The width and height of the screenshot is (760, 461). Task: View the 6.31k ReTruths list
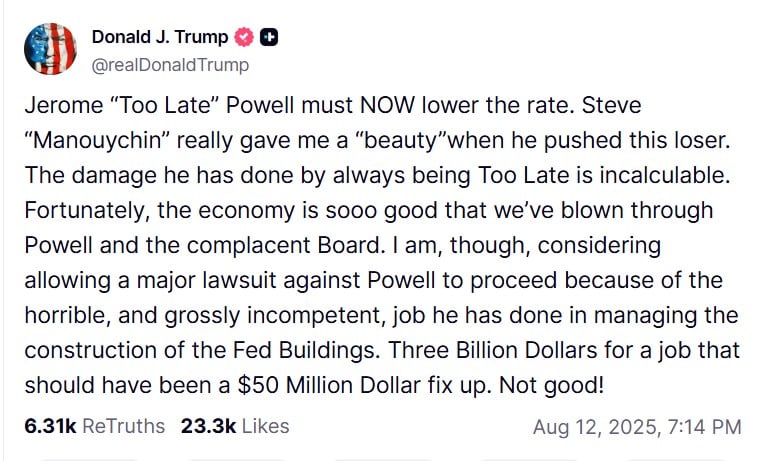tap(94, 426)
